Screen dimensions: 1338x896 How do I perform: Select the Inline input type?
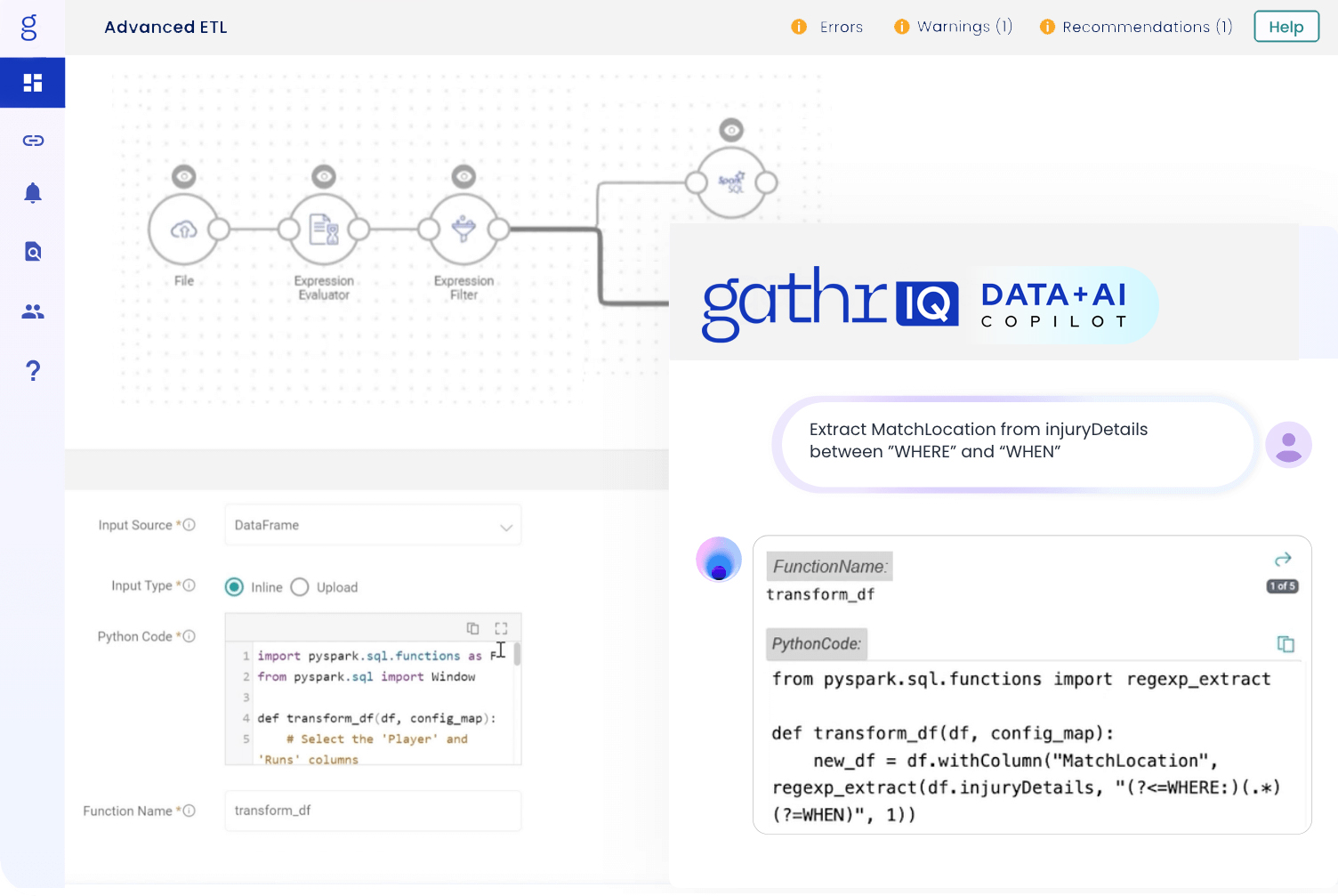(234, 587)
